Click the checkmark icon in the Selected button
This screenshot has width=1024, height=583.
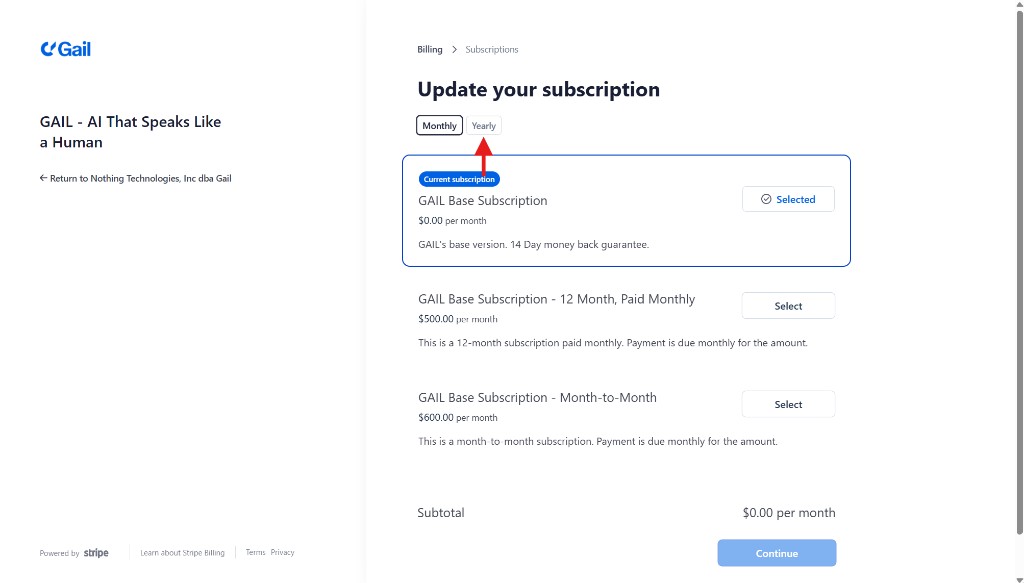coord(766,200)
